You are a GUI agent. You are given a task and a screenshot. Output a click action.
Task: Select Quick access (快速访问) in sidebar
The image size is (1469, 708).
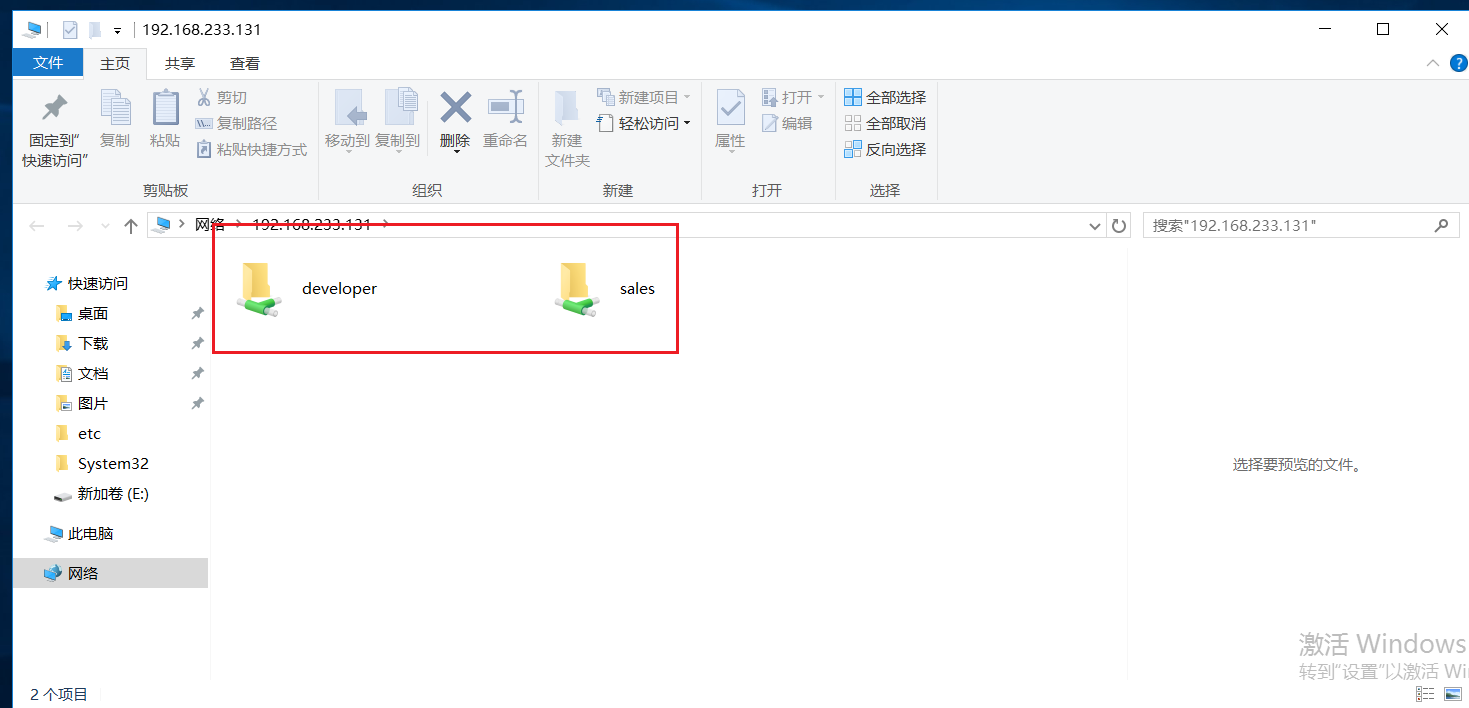click(x=87, y=284)
